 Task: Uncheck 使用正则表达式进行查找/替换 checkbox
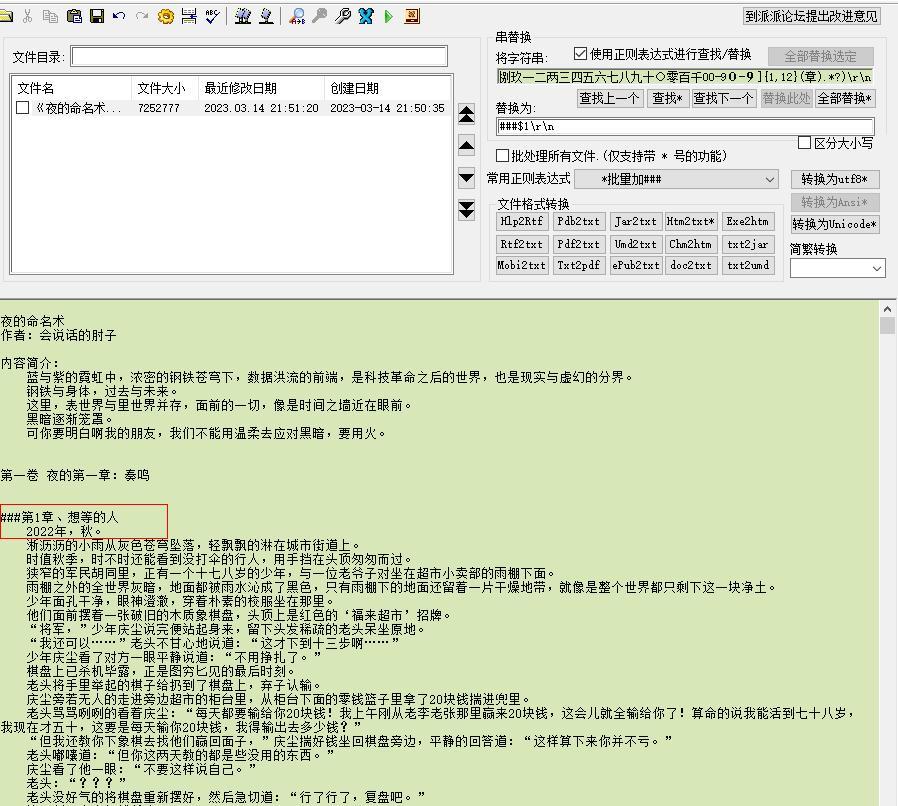pyautogui.click(x=581, y=54)
